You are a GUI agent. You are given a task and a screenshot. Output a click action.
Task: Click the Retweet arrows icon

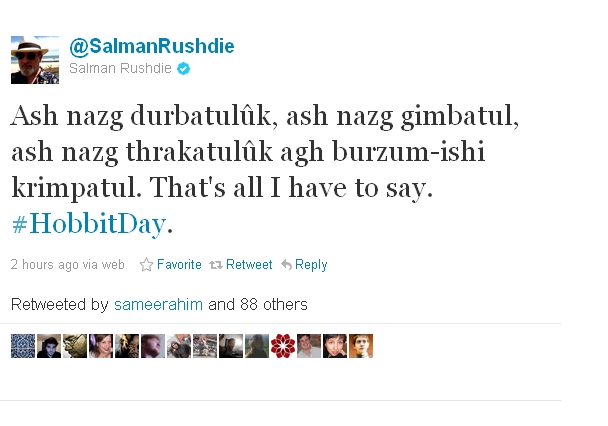click(x=216, y=265)
